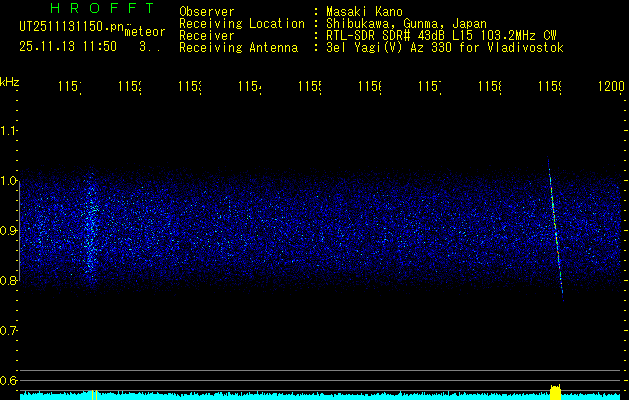Click the RTL-SDR receiver description line

coord(436,36)
